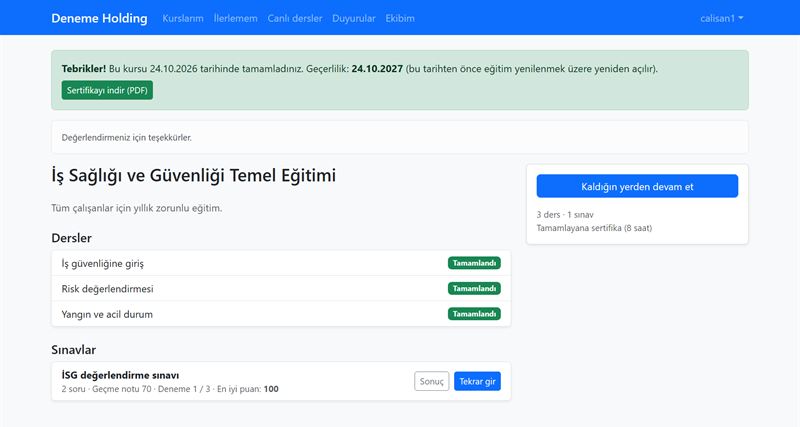Click the Tamamlayana sertifika (8 saat) text

[594, 228]
